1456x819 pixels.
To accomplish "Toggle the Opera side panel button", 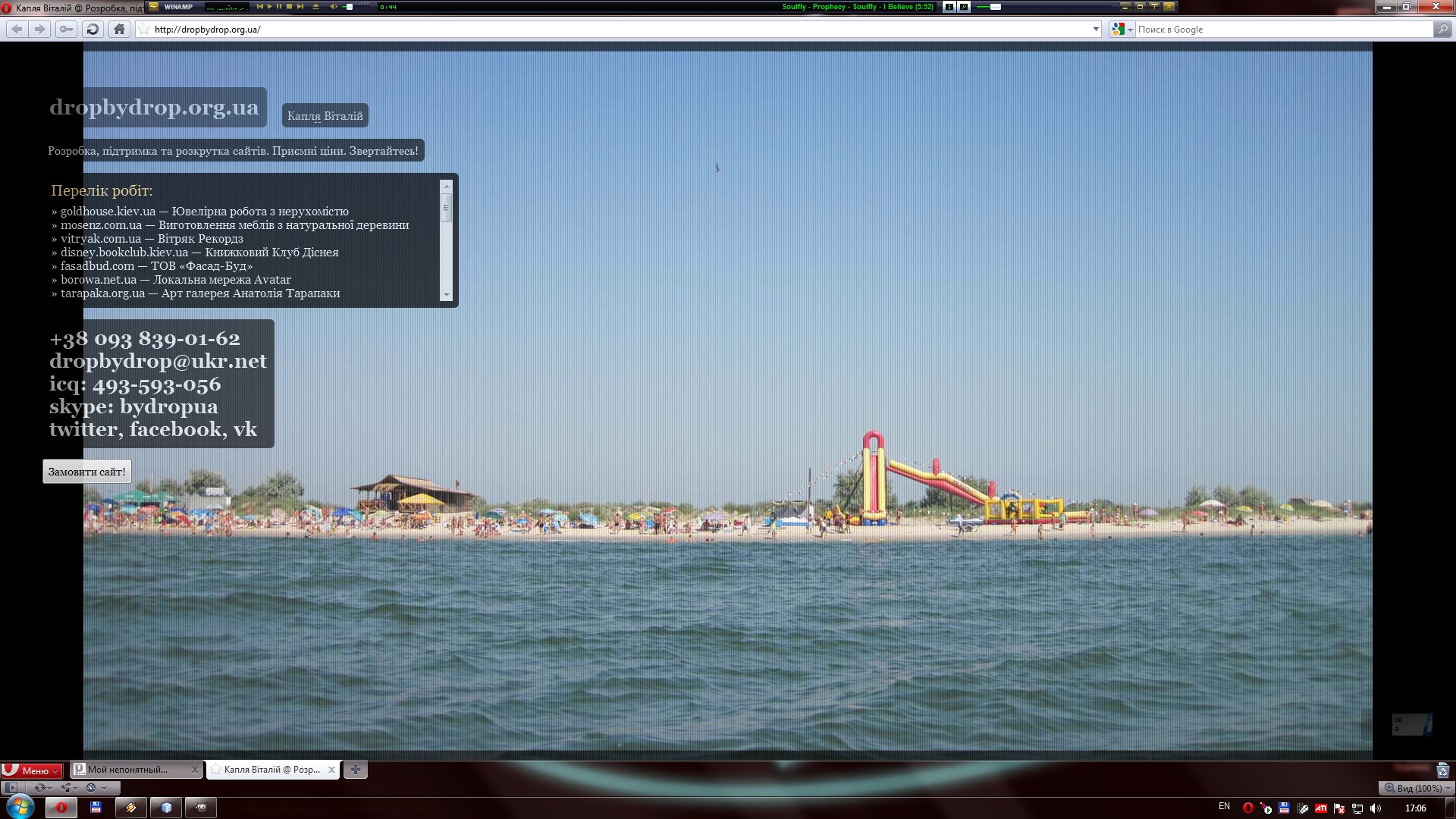I will (11, 788).
